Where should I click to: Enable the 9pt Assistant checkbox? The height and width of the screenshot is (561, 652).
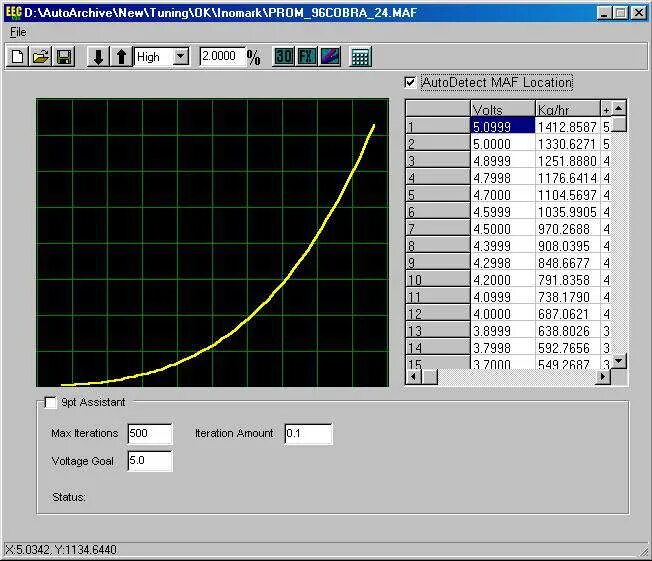(50, 403)
